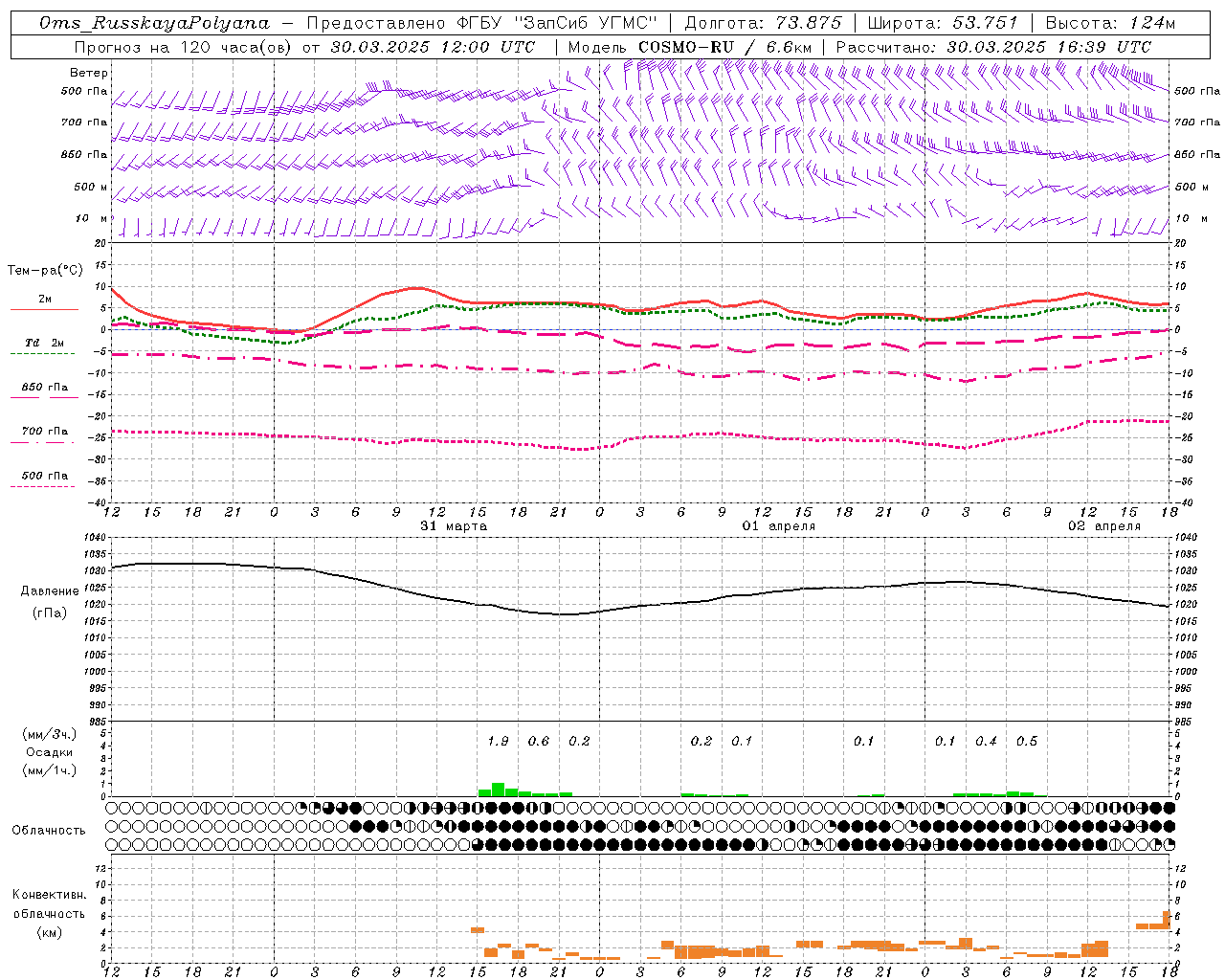Click the '(мм/1ч.)' units label

pos(50,770)
